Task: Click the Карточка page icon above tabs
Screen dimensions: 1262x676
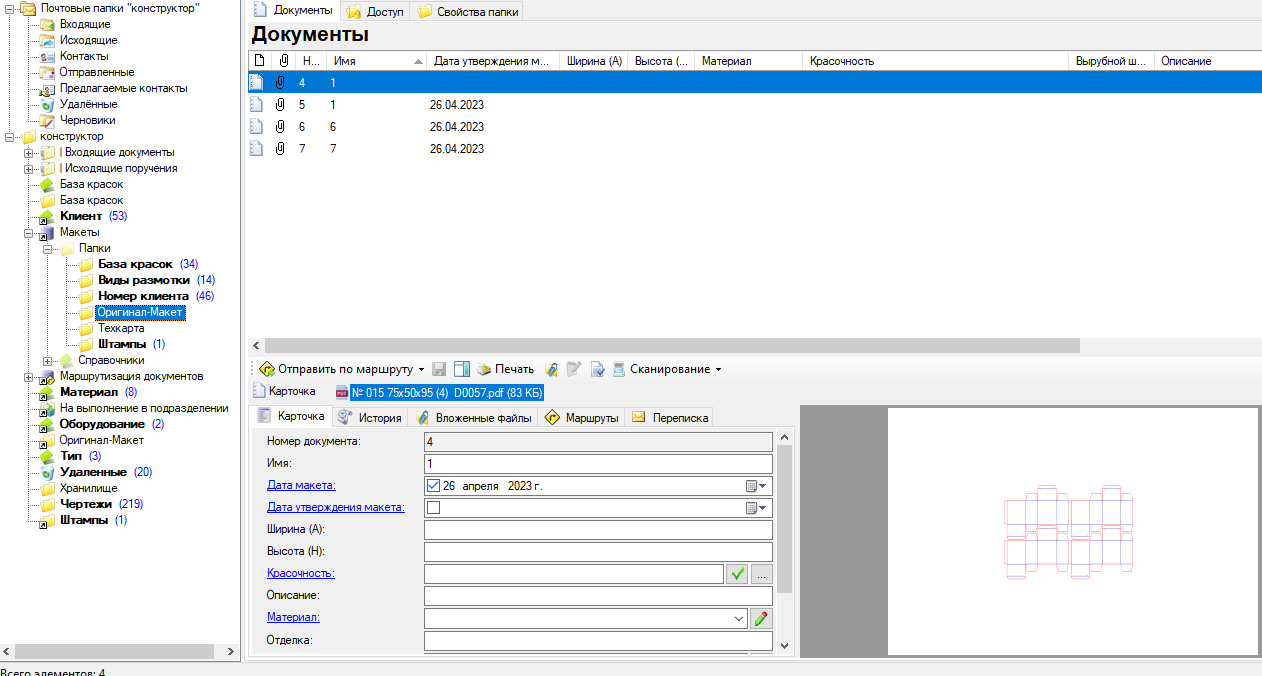Action: [x=260, y=391]
